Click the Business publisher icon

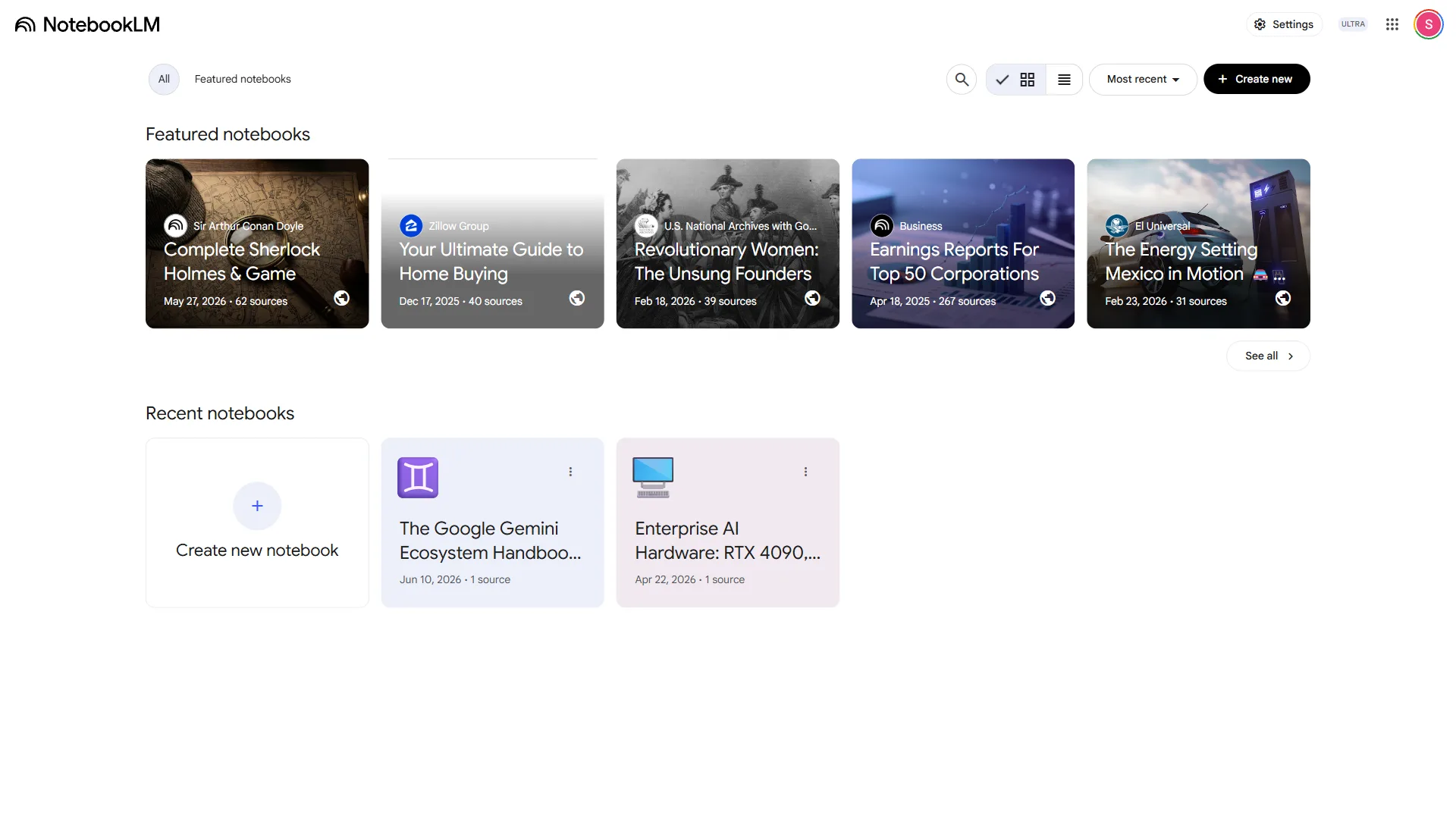(881, 225)
